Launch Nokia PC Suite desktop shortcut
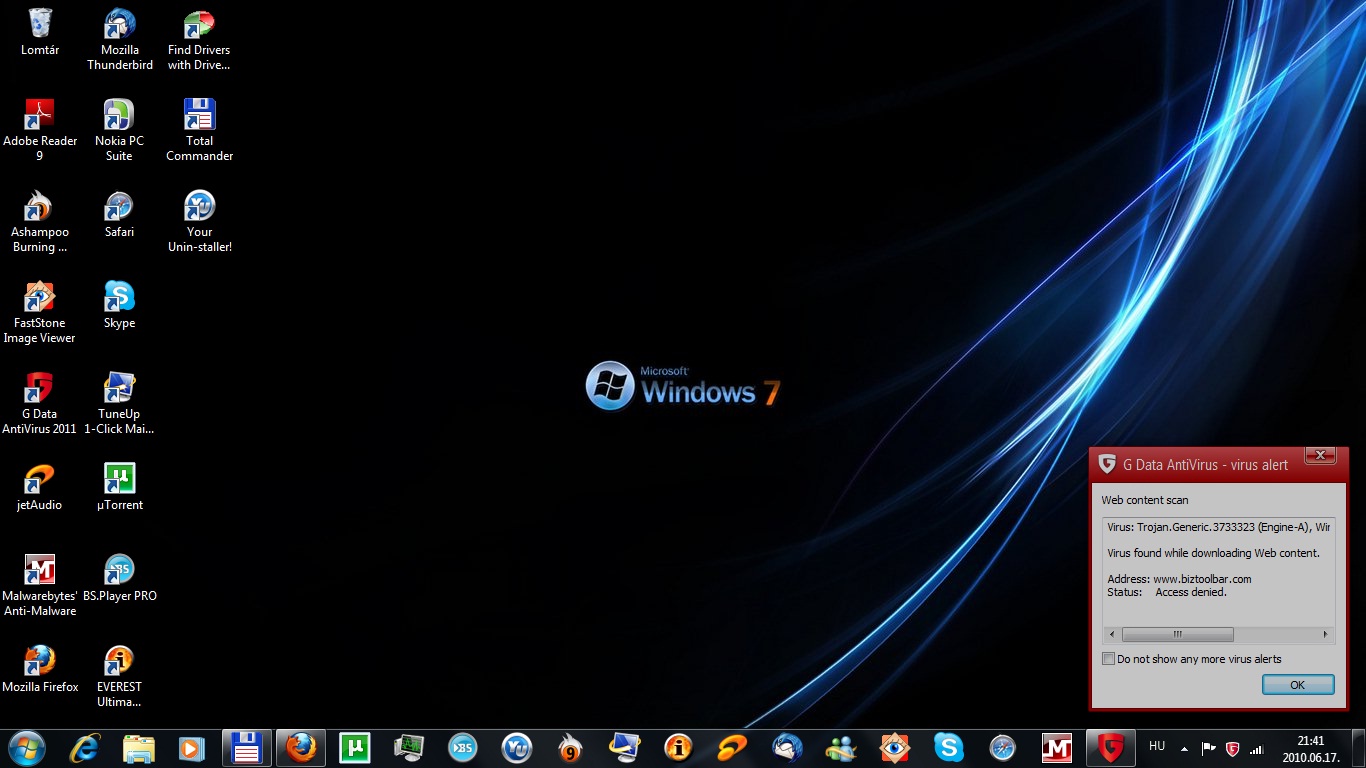Image resolution: width=1366 pixels, height=768 pixels. click(x=120, y=130)
